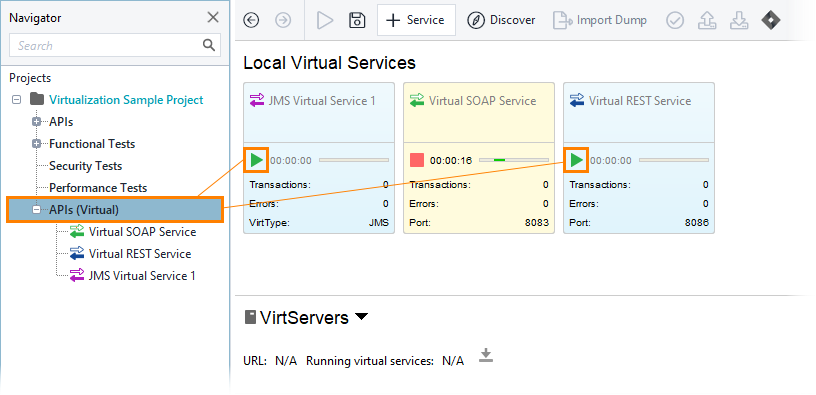Click the upload arrow toolbar icon

[x=707, y=20]
